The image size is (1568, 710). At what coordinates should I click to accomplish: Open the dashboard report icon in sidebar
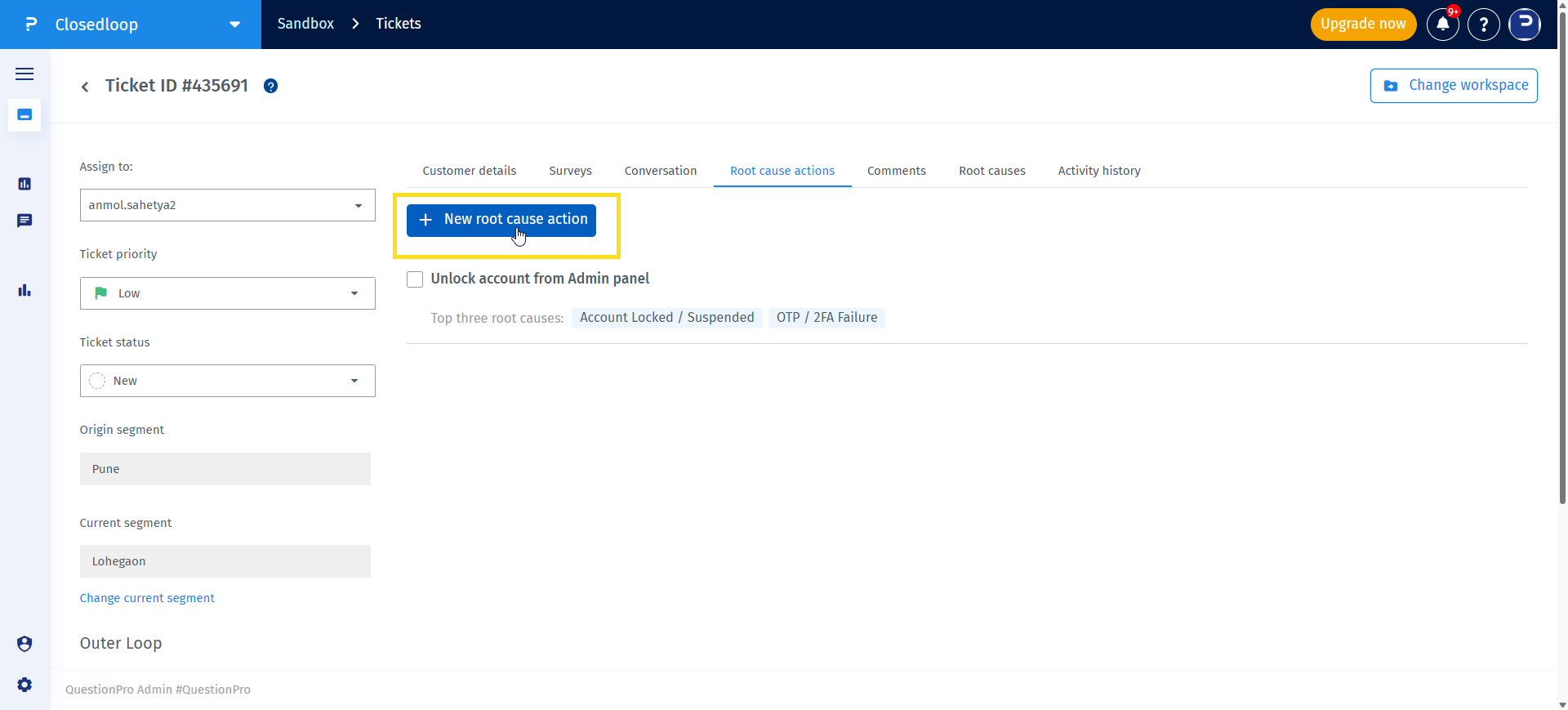coord(24,184)
